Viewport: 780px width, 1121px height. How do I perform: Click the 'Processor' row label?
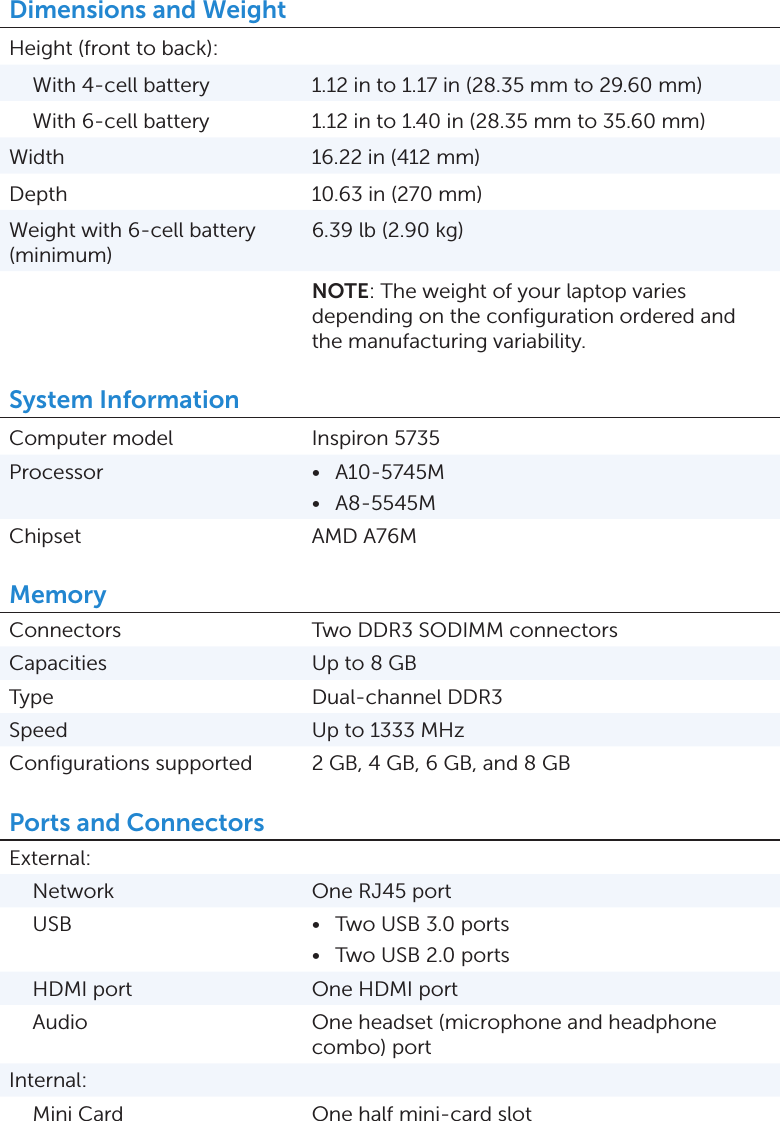pyautogui.click(x=56, y=472)
